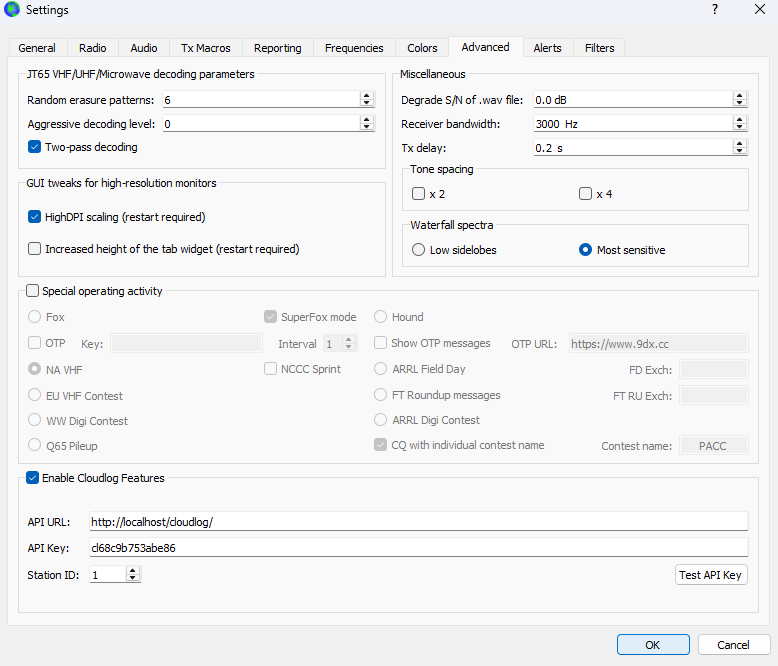
Task: Click OK to confirm settings
Action: 652,645
